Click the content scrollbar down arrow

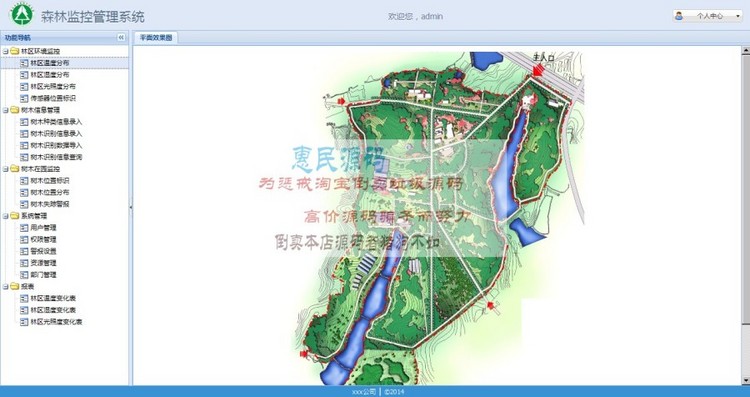[746, 380]
